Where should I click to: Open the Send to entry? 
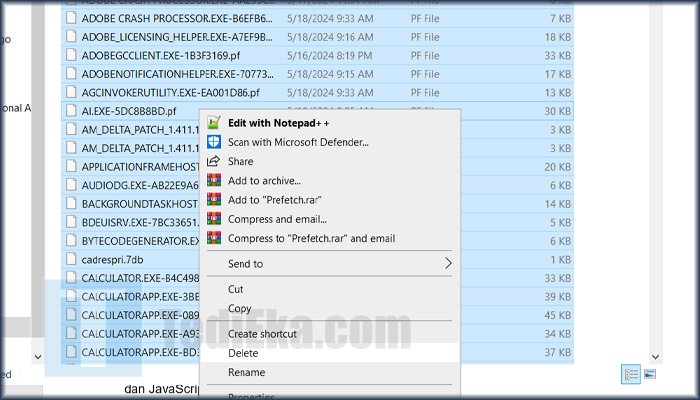click(x=330, y=263)
